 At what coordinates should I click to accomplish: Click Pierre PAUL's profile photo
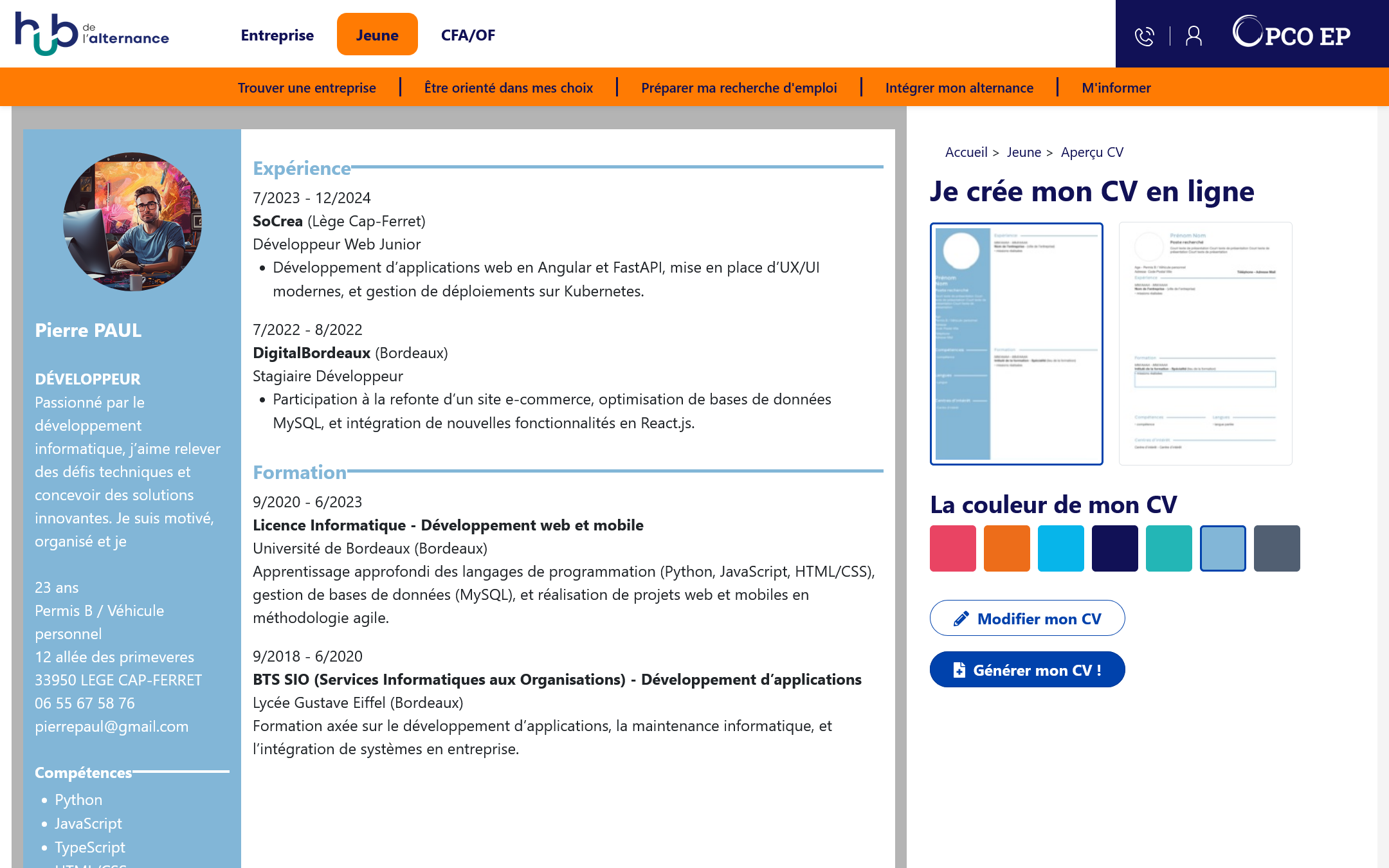(x=132, y=222)
